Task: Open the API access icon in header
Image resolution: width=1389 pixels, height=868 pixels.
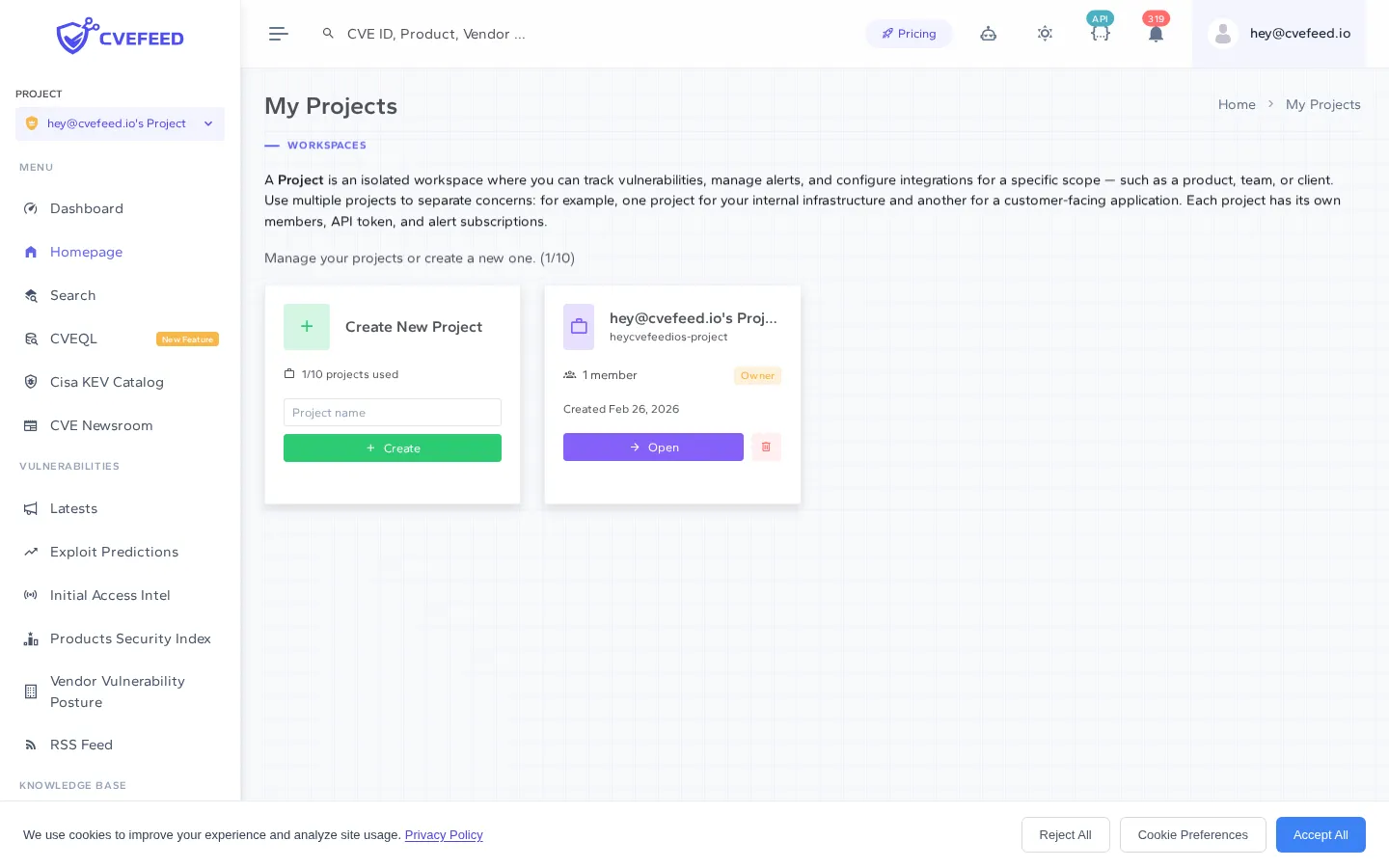Action: pos(1101,34)
